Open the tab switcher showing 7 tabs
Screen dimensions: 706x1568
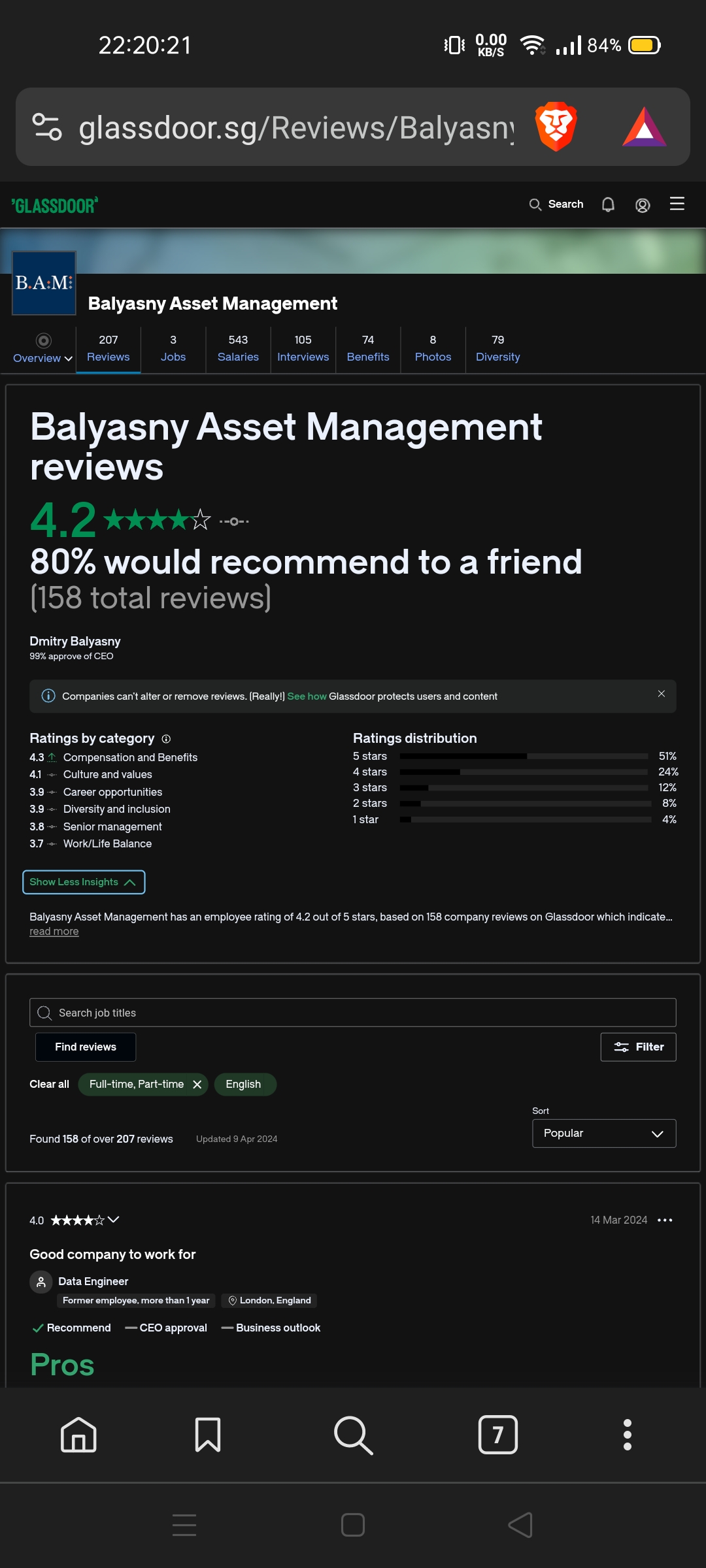coord(498,1435)
